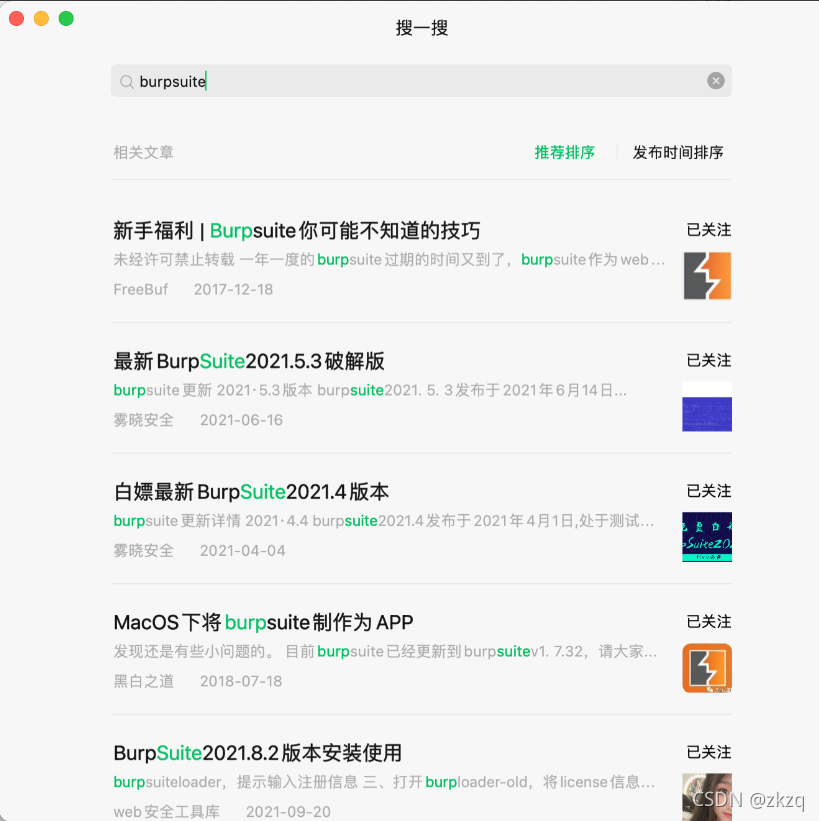Screen dimensions: 819x821
Task: Open article 新手福利 Burpsuite你可能不知道的技巧
Action: pos(296,231)
